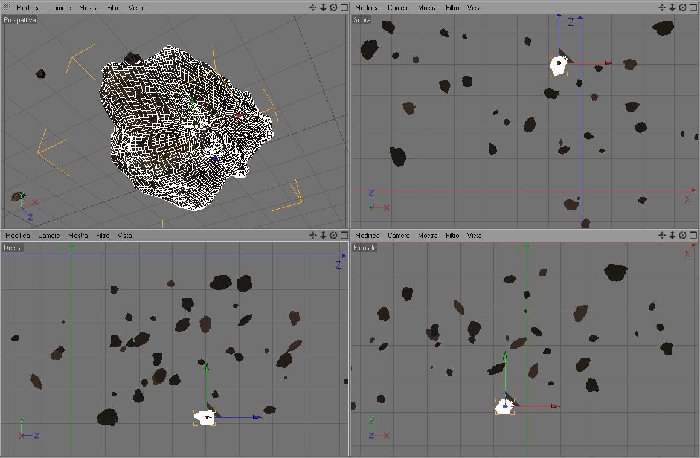The image size is (700, 458).
Task: Click the red X-axis arrow handle in the Front viewport
Action: (554, 406)
